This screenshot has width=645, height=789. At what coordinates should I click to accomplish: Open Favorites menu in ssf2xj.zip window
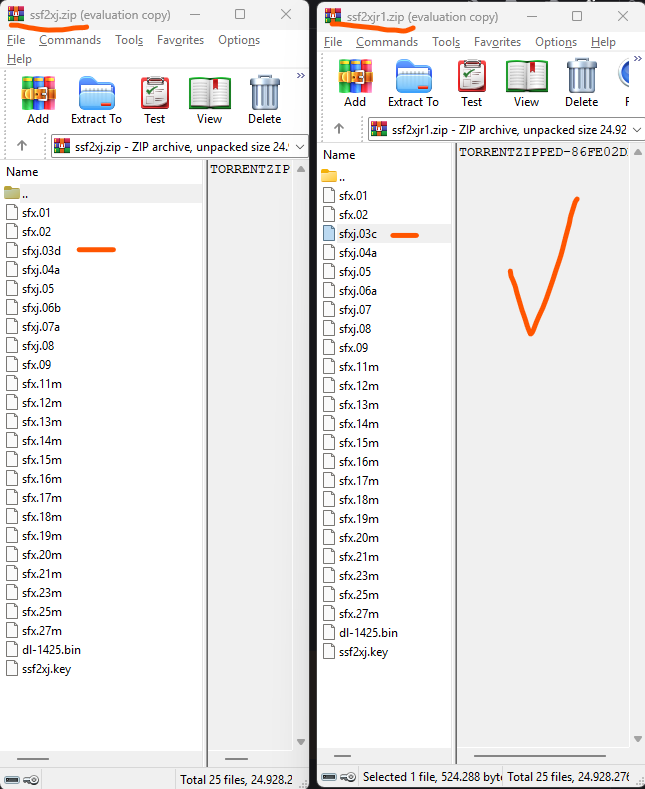click(180, 40)
